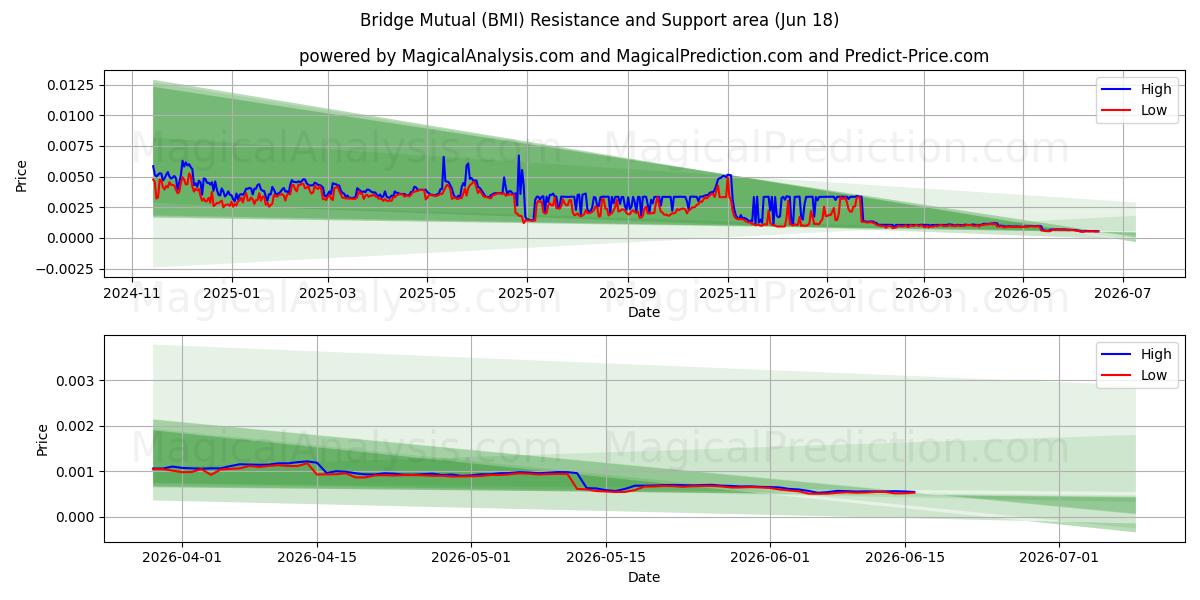
Task: Click the '2025-11' date tick label
Action: 728,292
